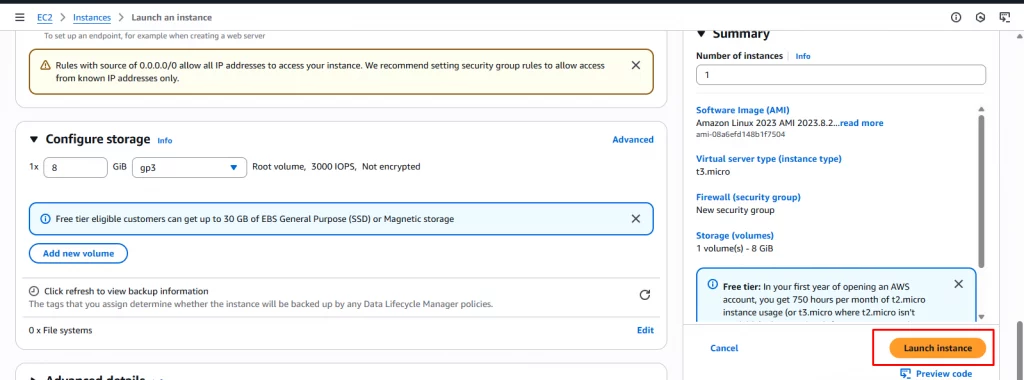Open the hexagon settings icon in header
Image resolution: width=1024 pixels, height=380 pixels.
click(x=980, y=18)
